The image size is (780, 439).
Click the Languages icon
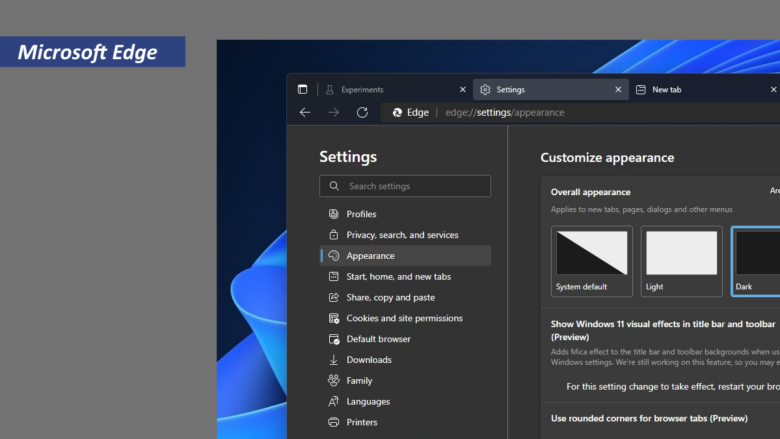(334, 401)
